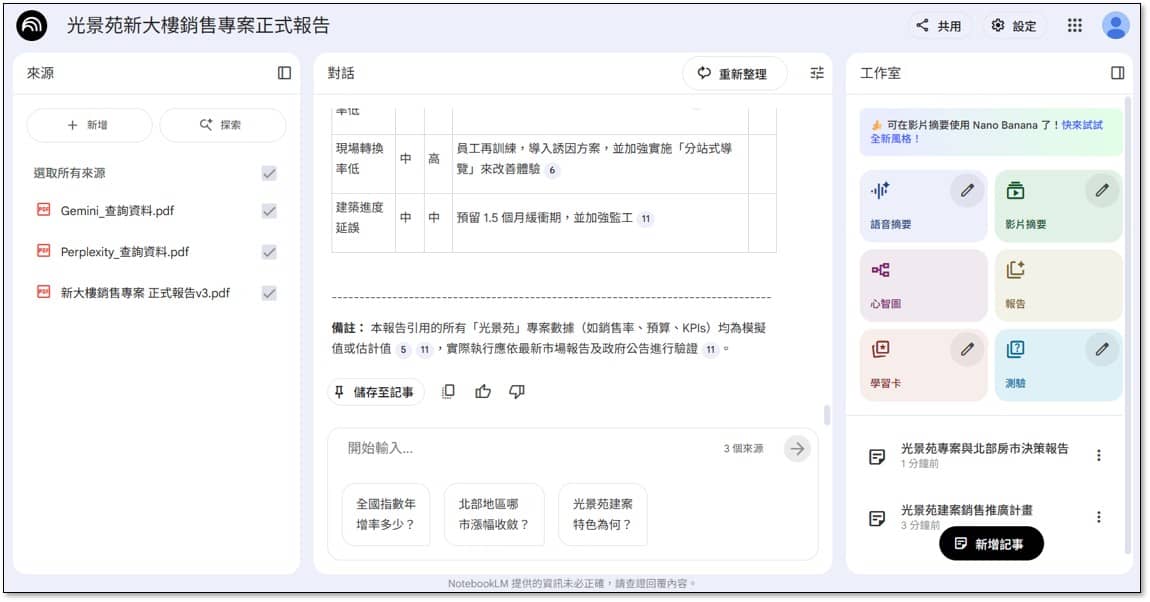Select the 報告 report tile

[1058, 284]
